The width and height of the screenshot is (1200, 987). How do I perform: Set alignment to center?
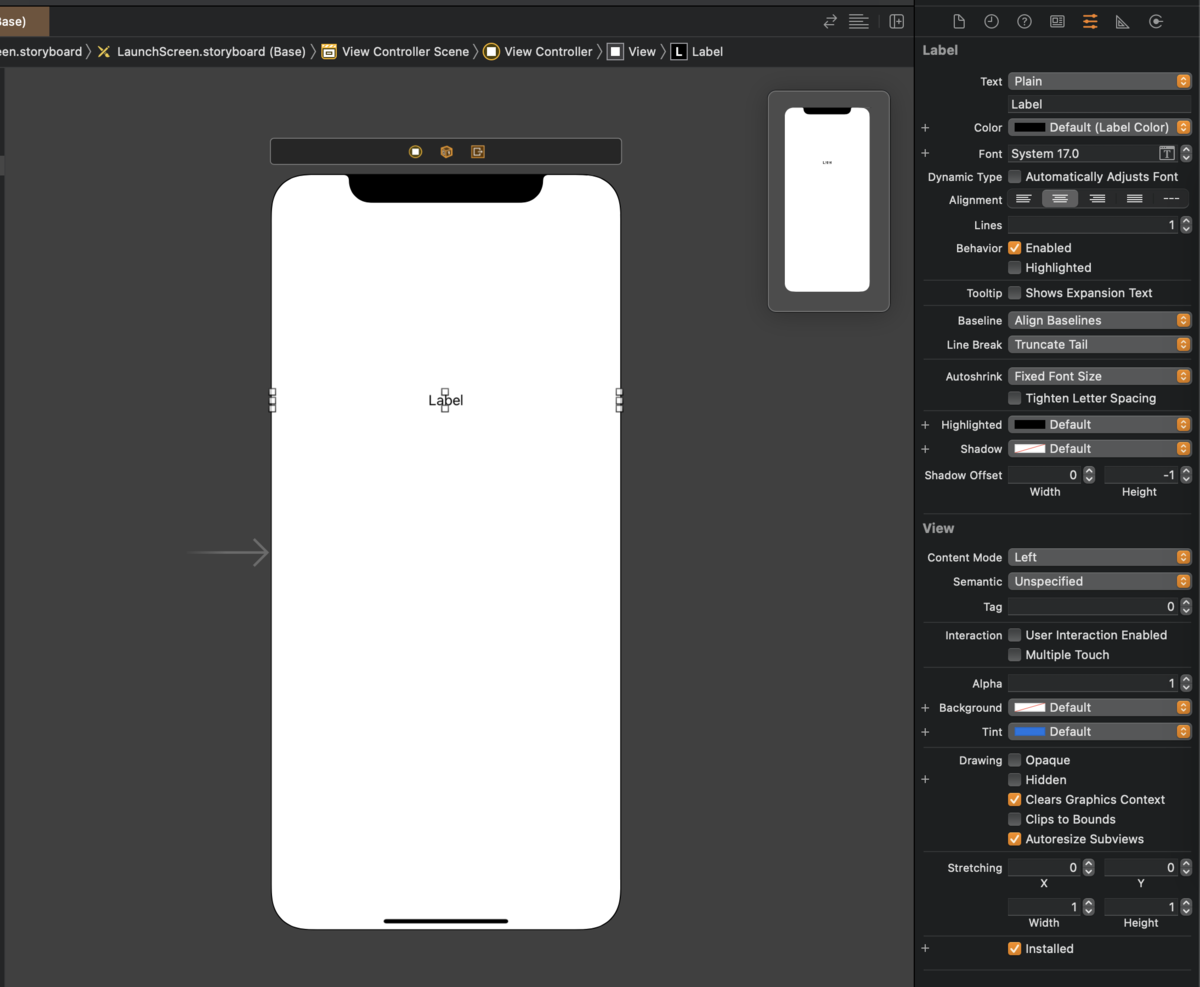pos(1060,199)
